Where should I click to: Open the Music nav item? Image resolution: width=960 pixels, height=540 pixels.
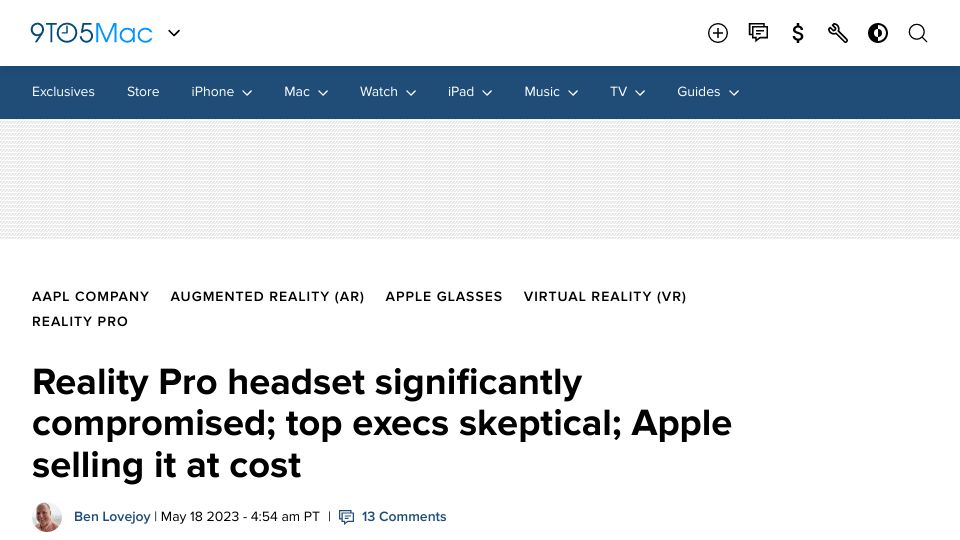[x=542, y=92]
